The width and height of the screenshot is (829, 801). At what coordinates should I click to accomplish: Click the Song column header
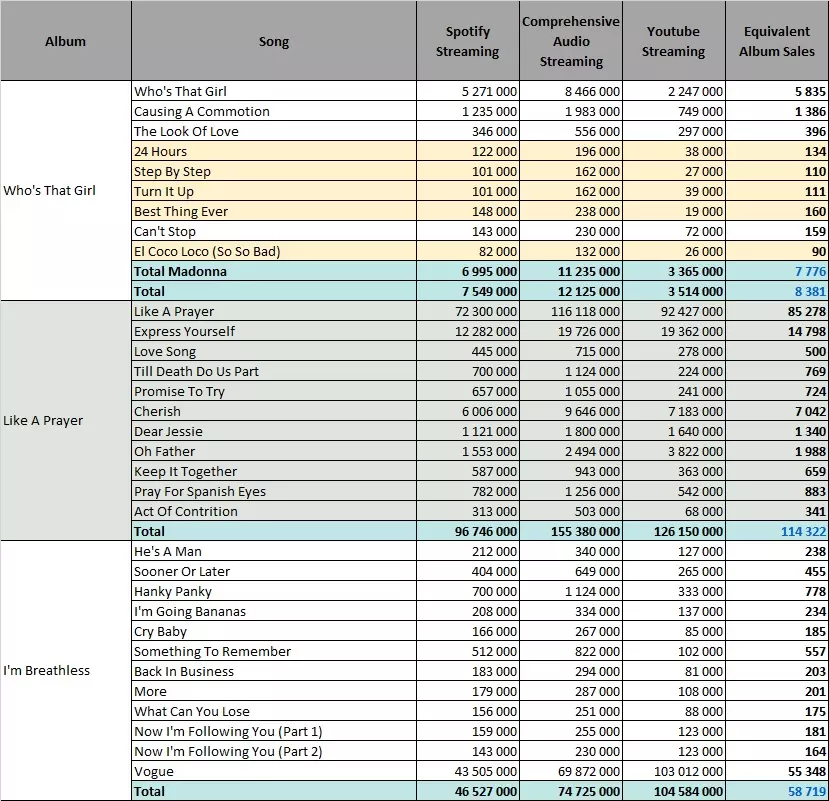(x=274, y=41)
